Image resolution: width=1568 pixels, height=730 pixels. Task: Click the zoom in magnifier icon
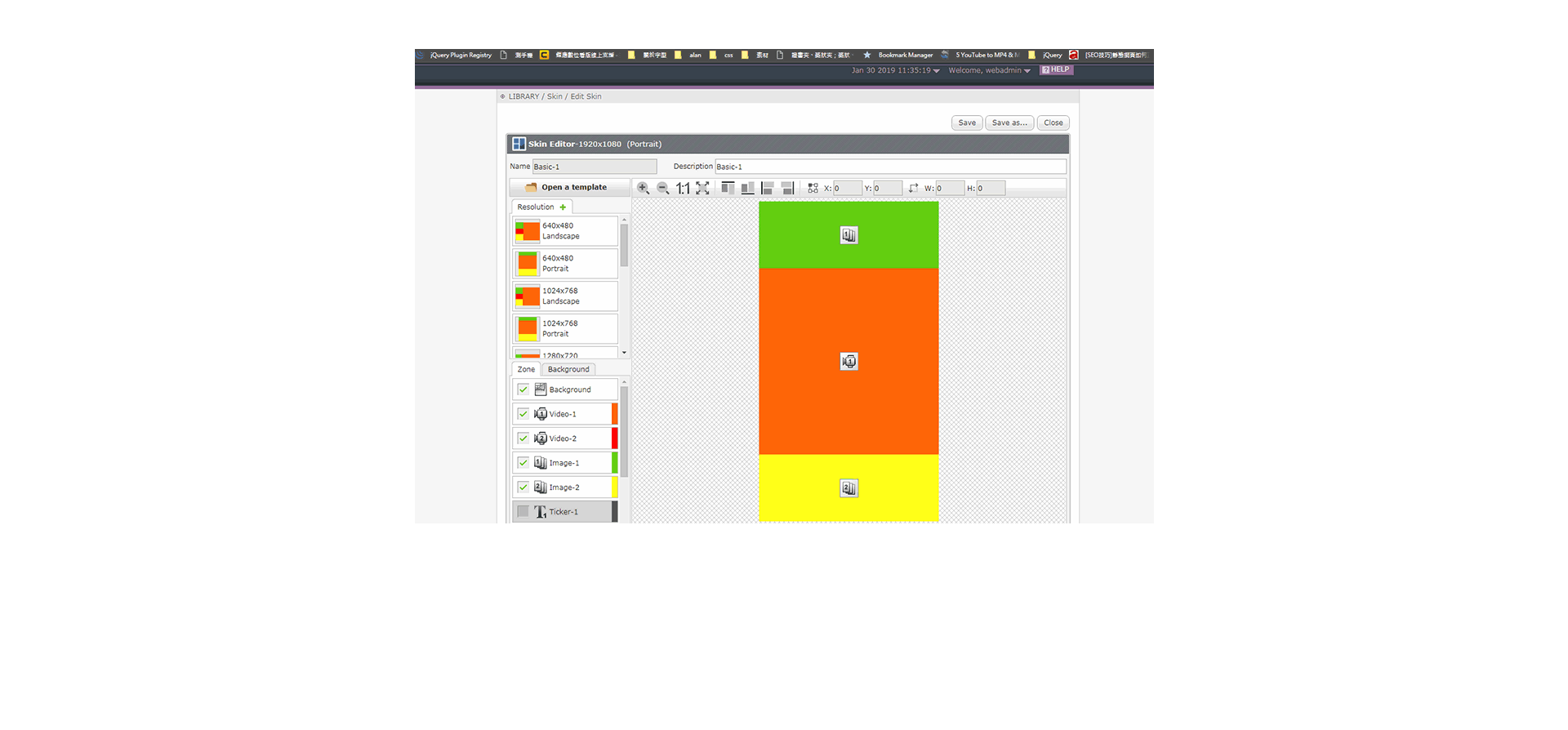pyautogui.click(x=643, y=188)
